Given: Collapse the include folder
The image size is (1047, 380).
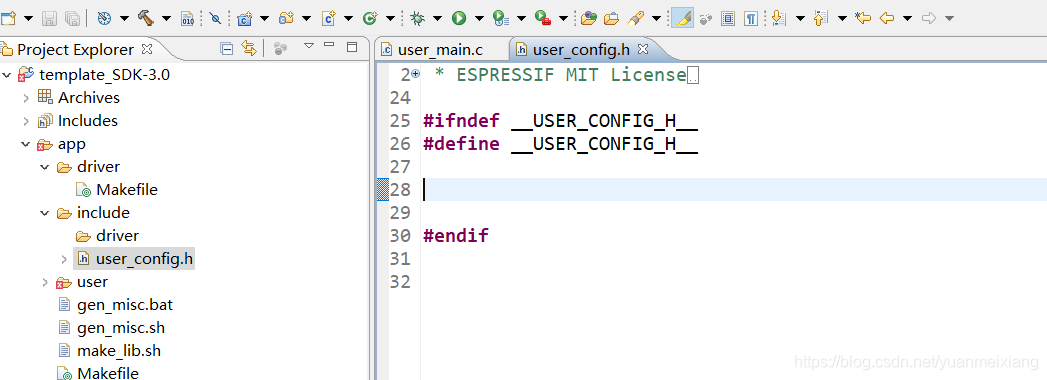Looking at the screenshot, I should pos(45,212).
